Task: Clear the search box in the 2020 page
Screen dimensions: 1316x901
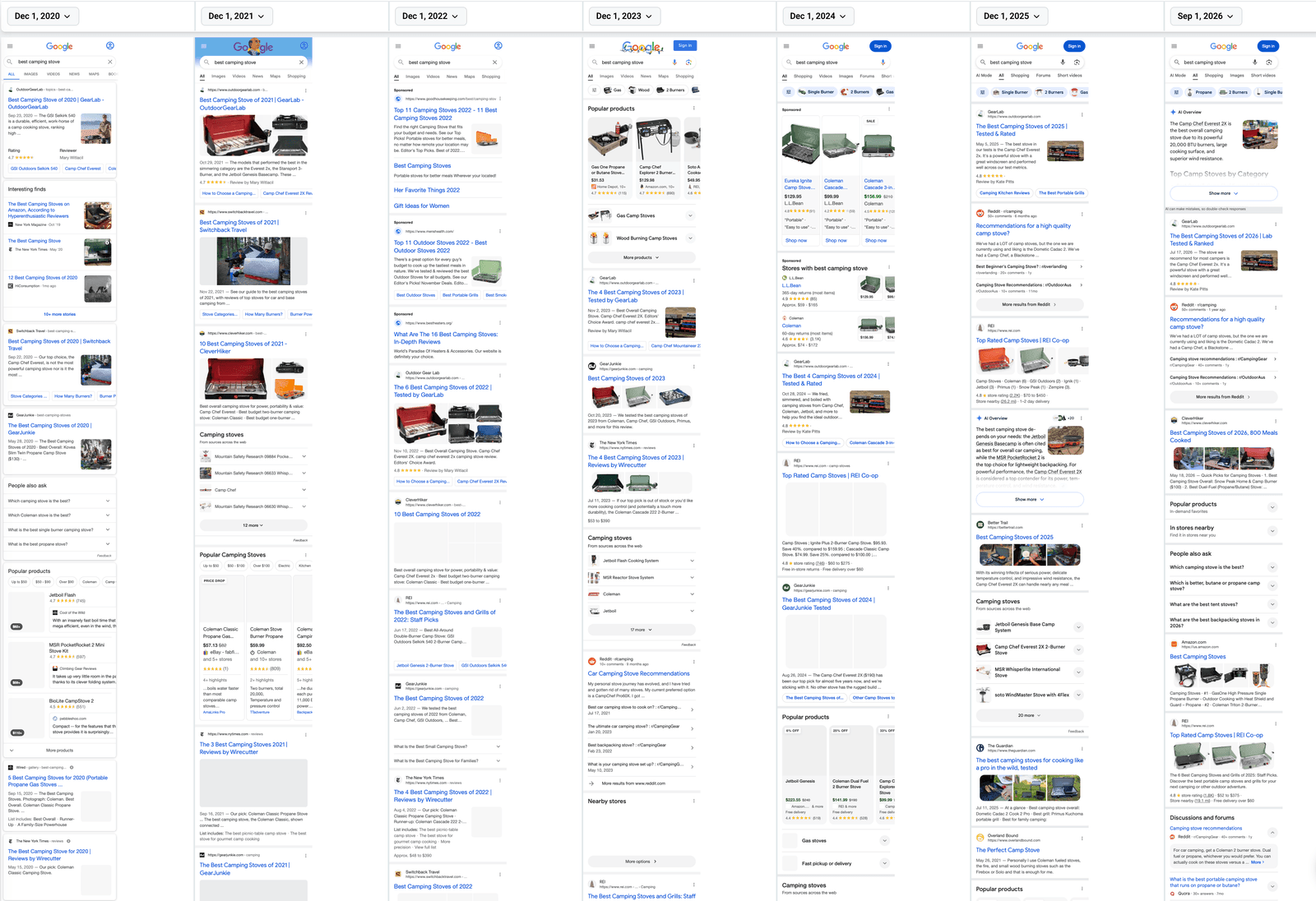Action: coord(109,62)
